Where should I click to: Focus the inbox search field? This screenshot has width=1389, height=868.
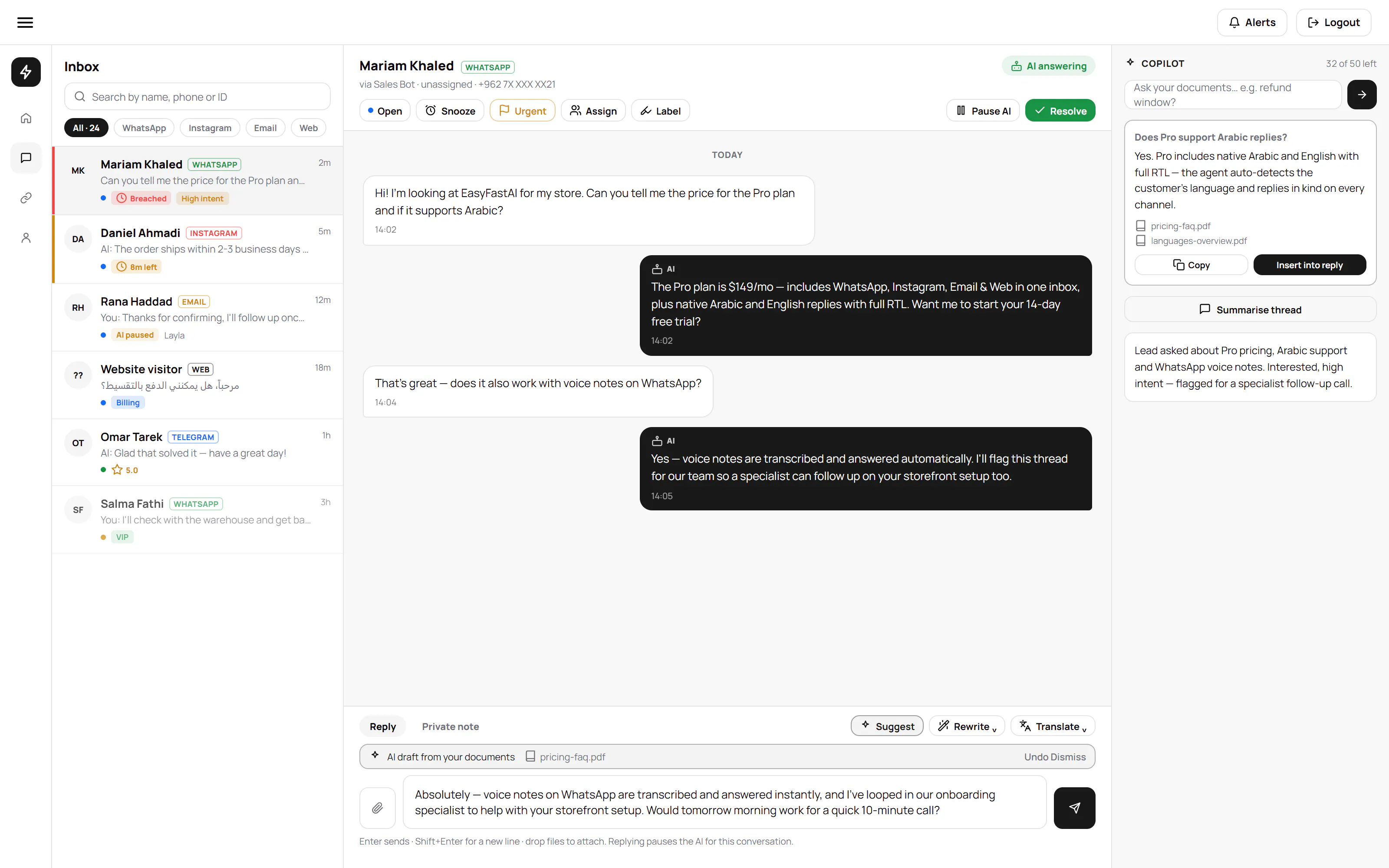pos(197,96)
